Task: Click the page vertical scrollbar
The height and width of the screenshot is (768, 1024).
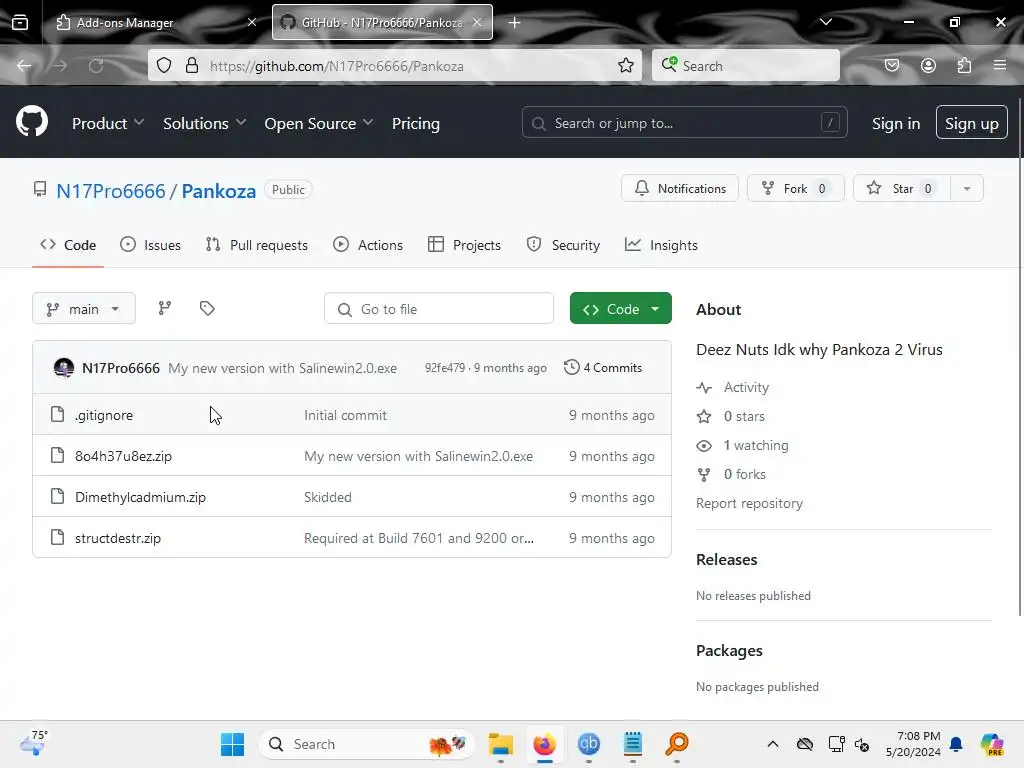Action: (x=1019, y=356)
